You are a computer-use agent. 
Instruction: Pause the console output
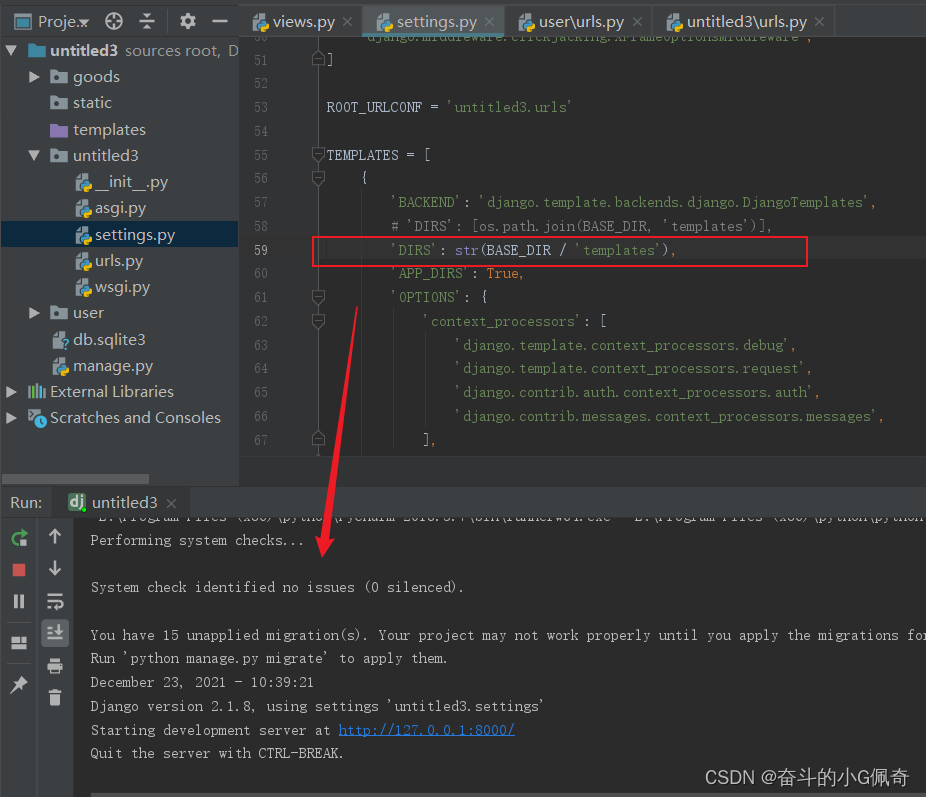[x=18, y=601]
